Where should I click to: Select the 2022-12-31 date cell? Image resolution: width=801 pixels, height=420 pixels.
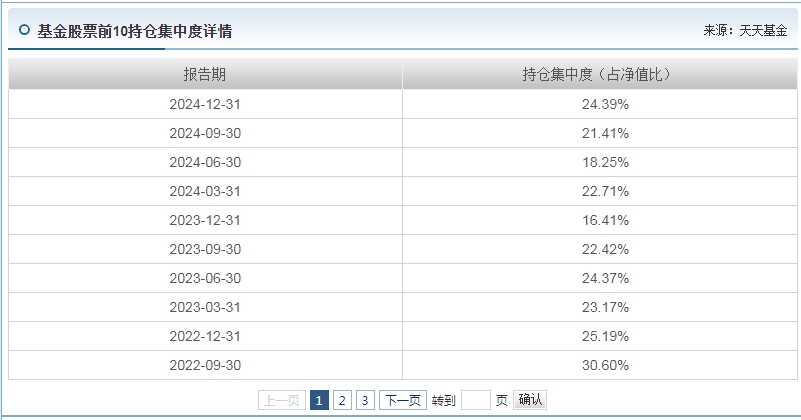point(205,337)
